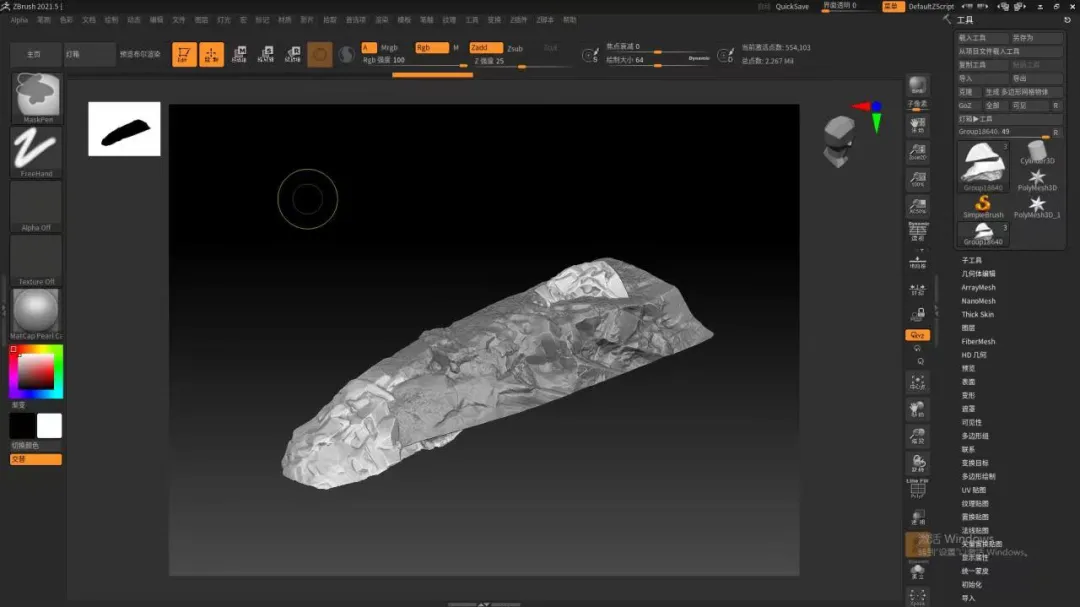Screen dimensions: 1080x607
Task: Open the Z插件 menu
Action: pyautogui.click(x=518, y=20)
